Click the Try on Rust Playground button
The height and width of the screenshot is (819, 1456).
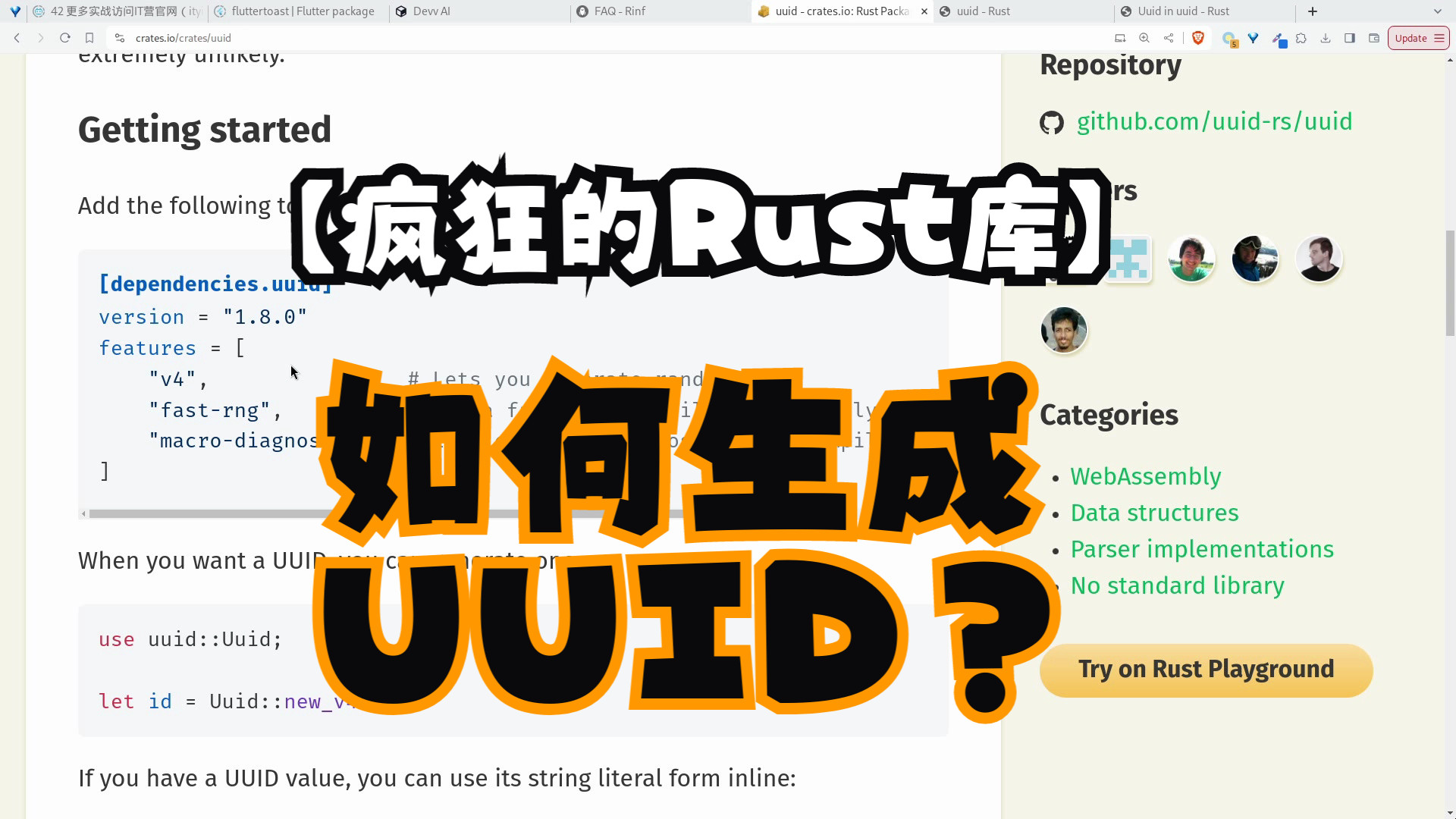point(1206,669)
